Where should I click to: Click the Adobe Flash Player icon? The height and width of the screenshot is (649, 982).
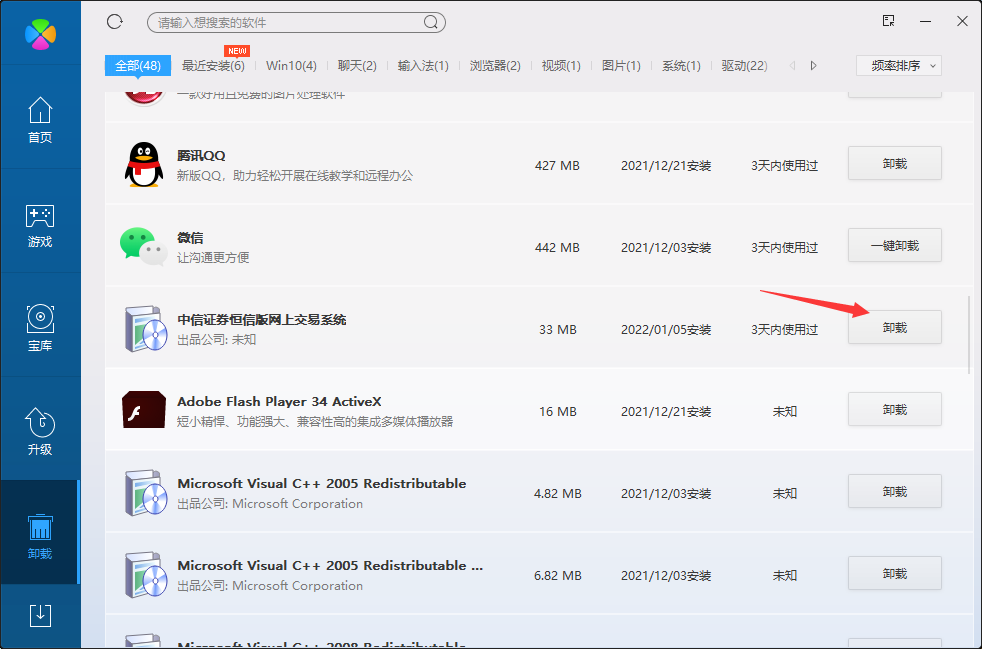tap(144, 410)
